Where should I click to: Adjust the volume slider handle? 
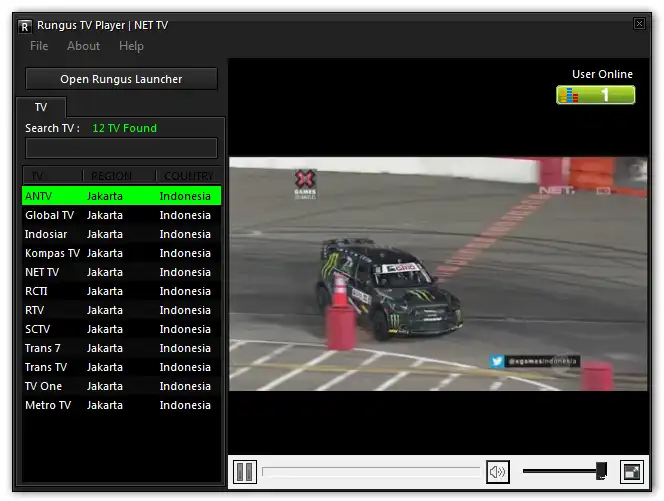pyautogui.click(x=601, y=471)
